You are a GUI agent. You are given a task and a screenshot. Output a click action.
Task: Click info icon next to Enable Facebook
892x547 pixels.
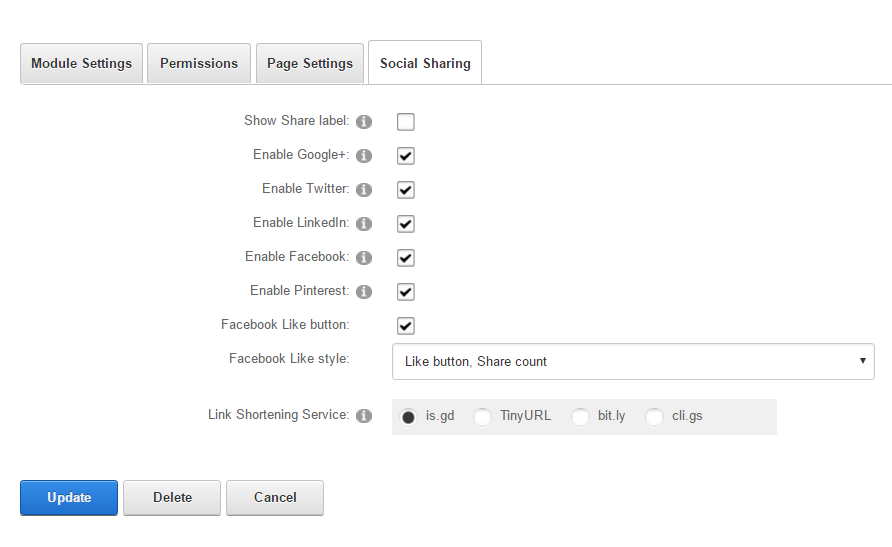click(x=364, y=258)
